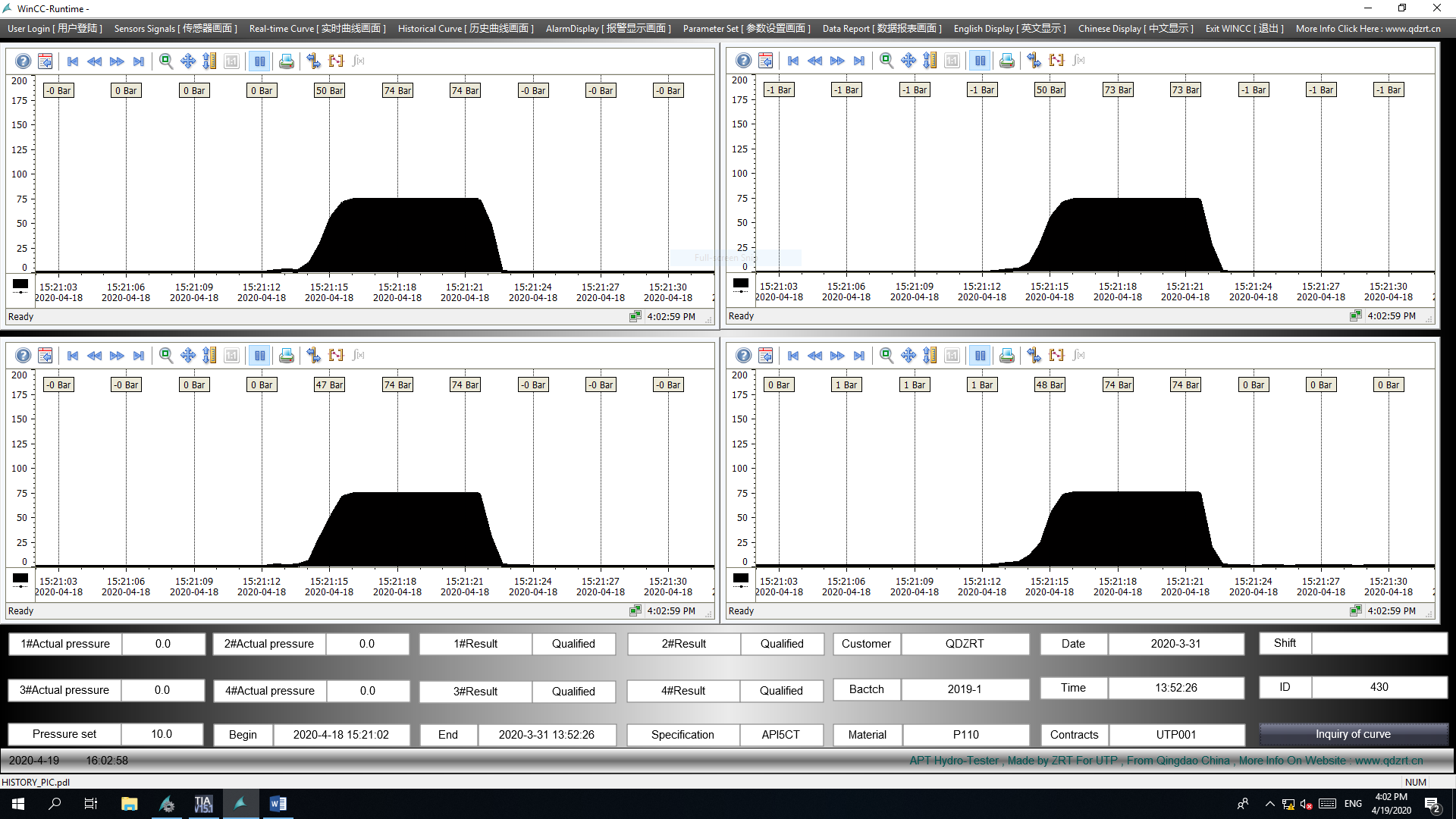Toggle the start/stop pause button in the top-left trend
Image resolution: width=1456 pixels, height=819 pixels.
pyautogui.click(x=260, y=61)
